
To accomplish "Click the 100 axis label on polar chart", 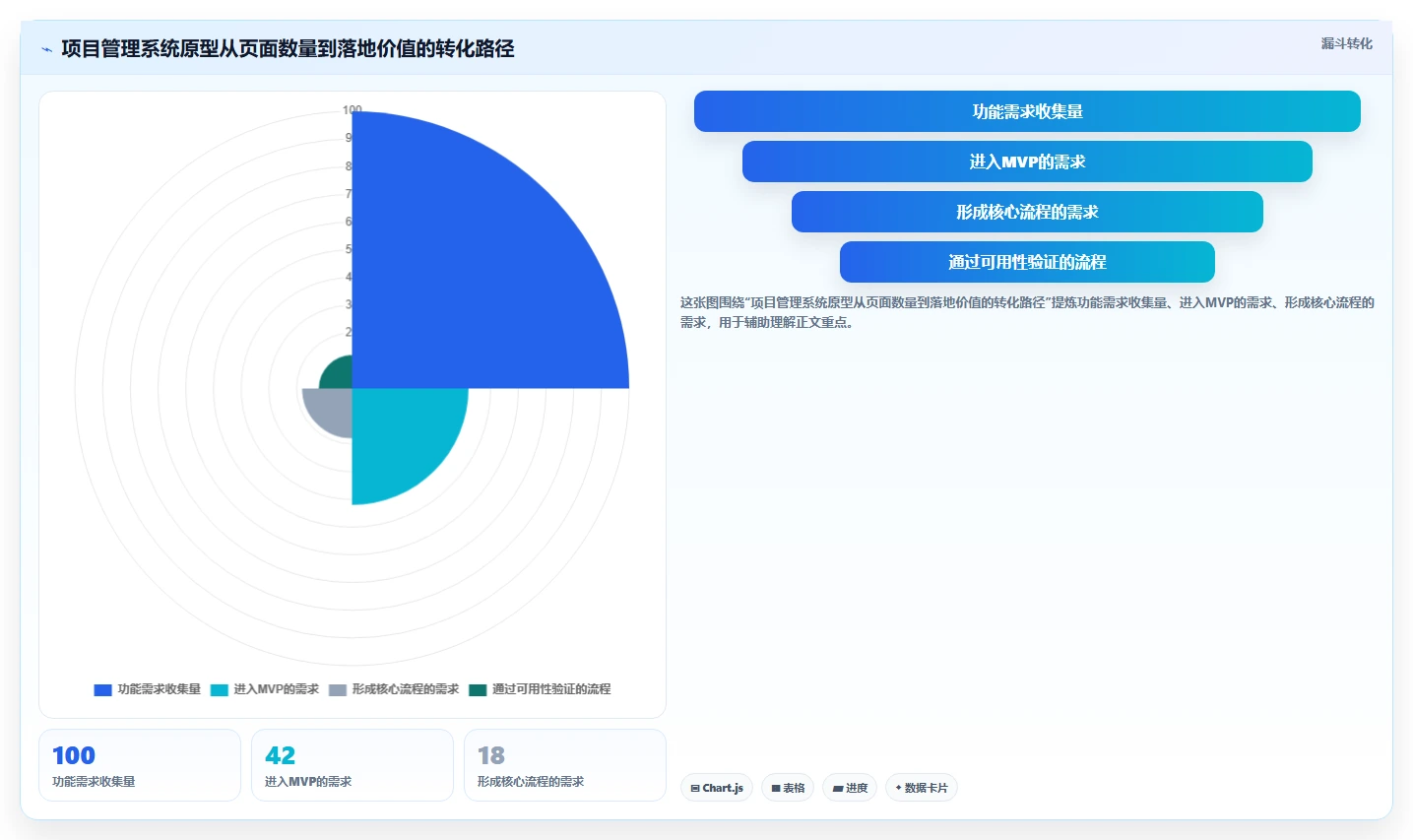I will [352, 109].
